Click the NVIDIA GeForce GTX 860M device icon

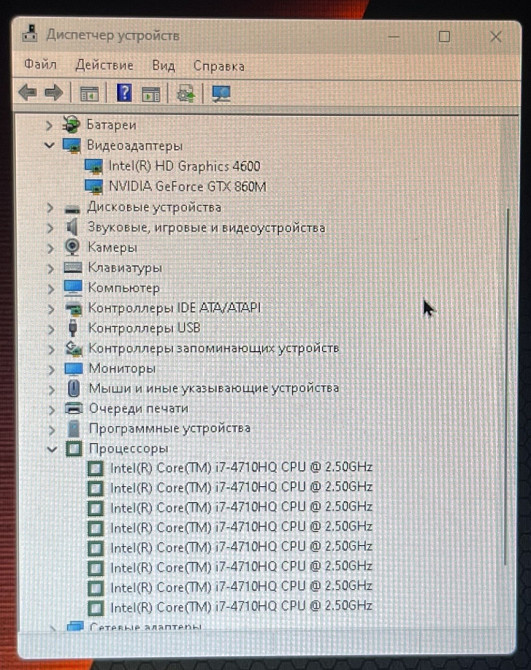94,187
